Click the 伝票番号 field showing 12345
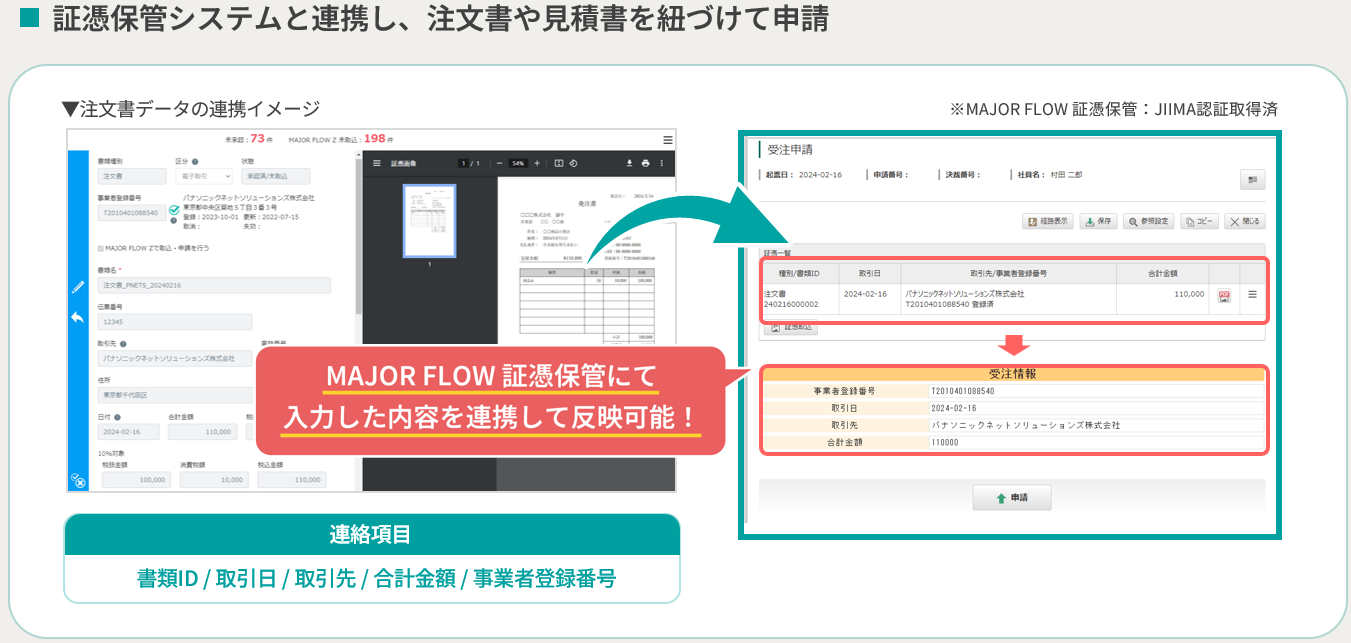This screenshot has height=643, width=1351. pos(175,322)
